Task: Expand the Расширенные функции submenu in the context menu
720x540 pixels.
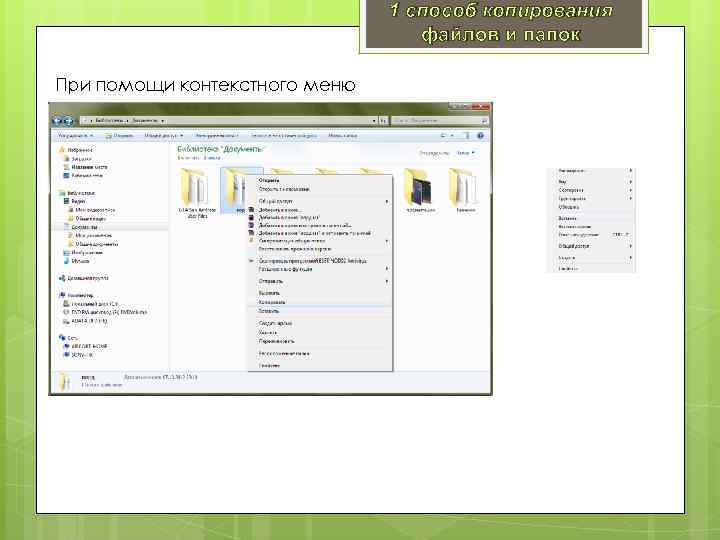Action: [x=321, y=269]
